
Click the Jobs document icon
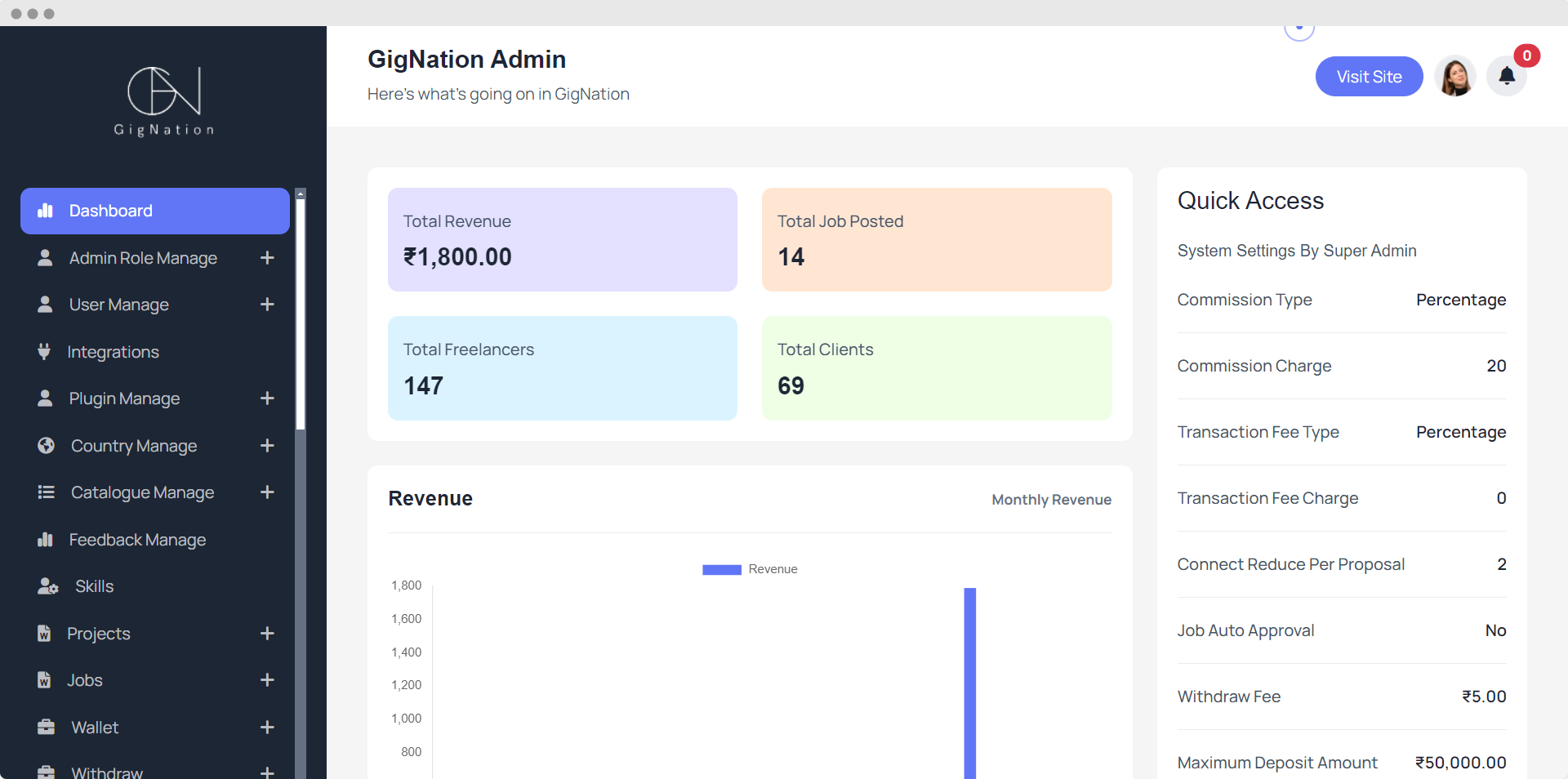pos(44,680)
